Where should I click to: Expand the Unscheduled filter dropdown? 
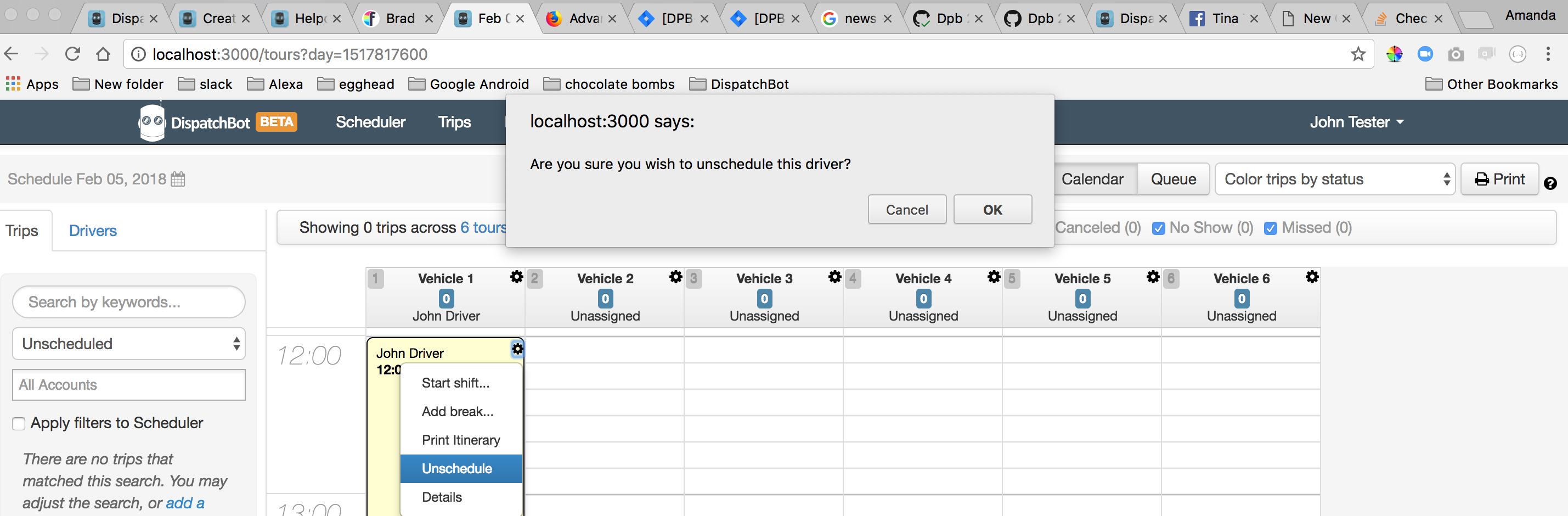(x=128, y=344)
